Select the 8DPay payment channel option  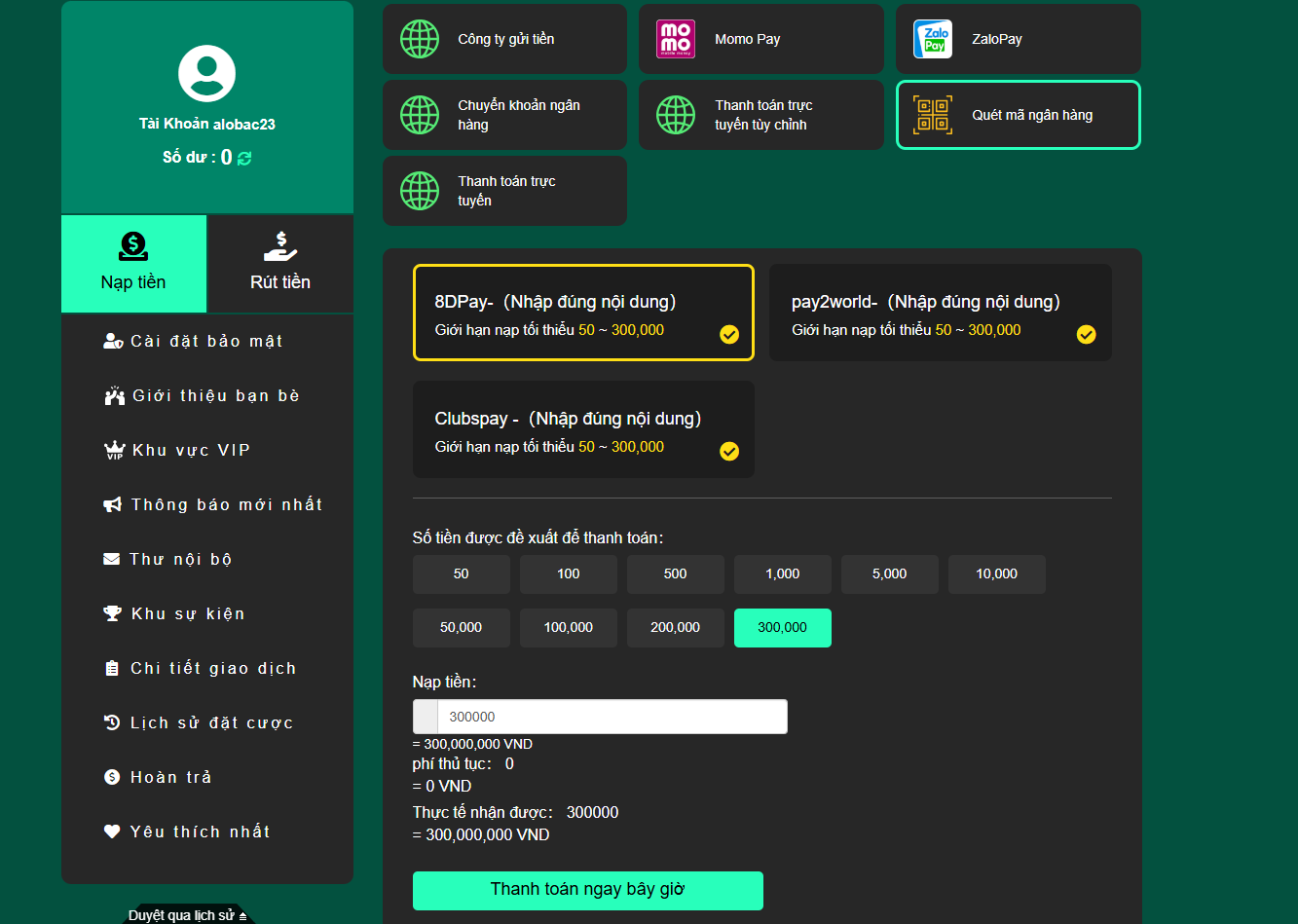pyautogui.click(x=582, y=313)
